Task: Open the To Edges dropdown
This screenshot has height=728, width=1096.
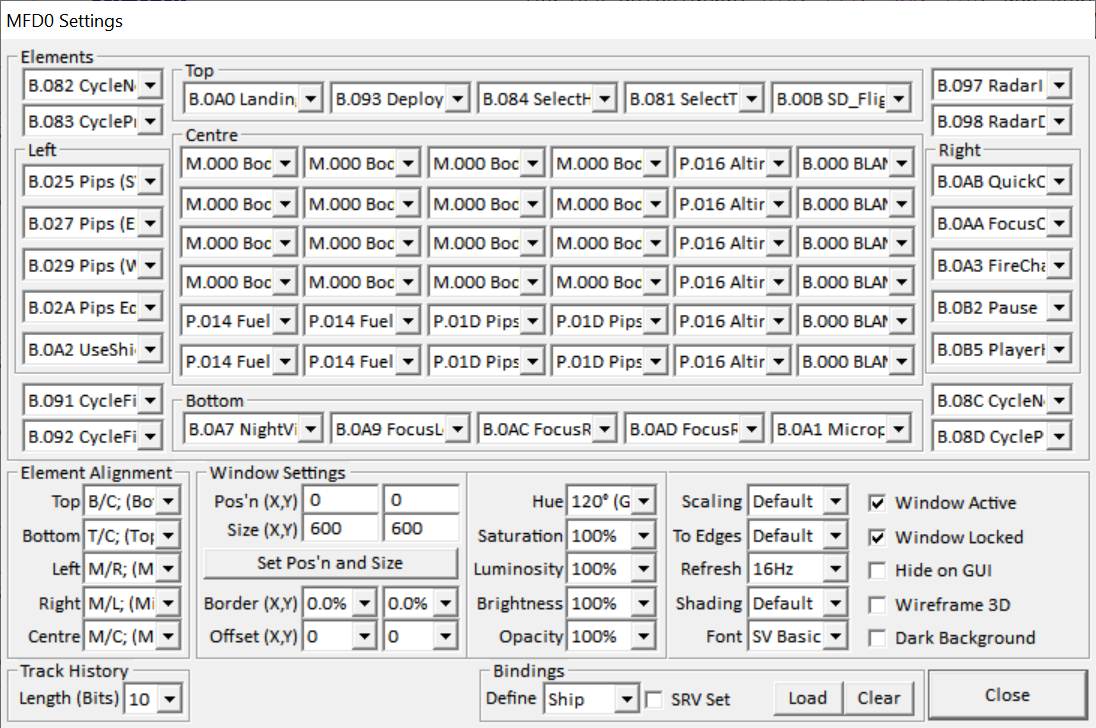Action: 798,536
